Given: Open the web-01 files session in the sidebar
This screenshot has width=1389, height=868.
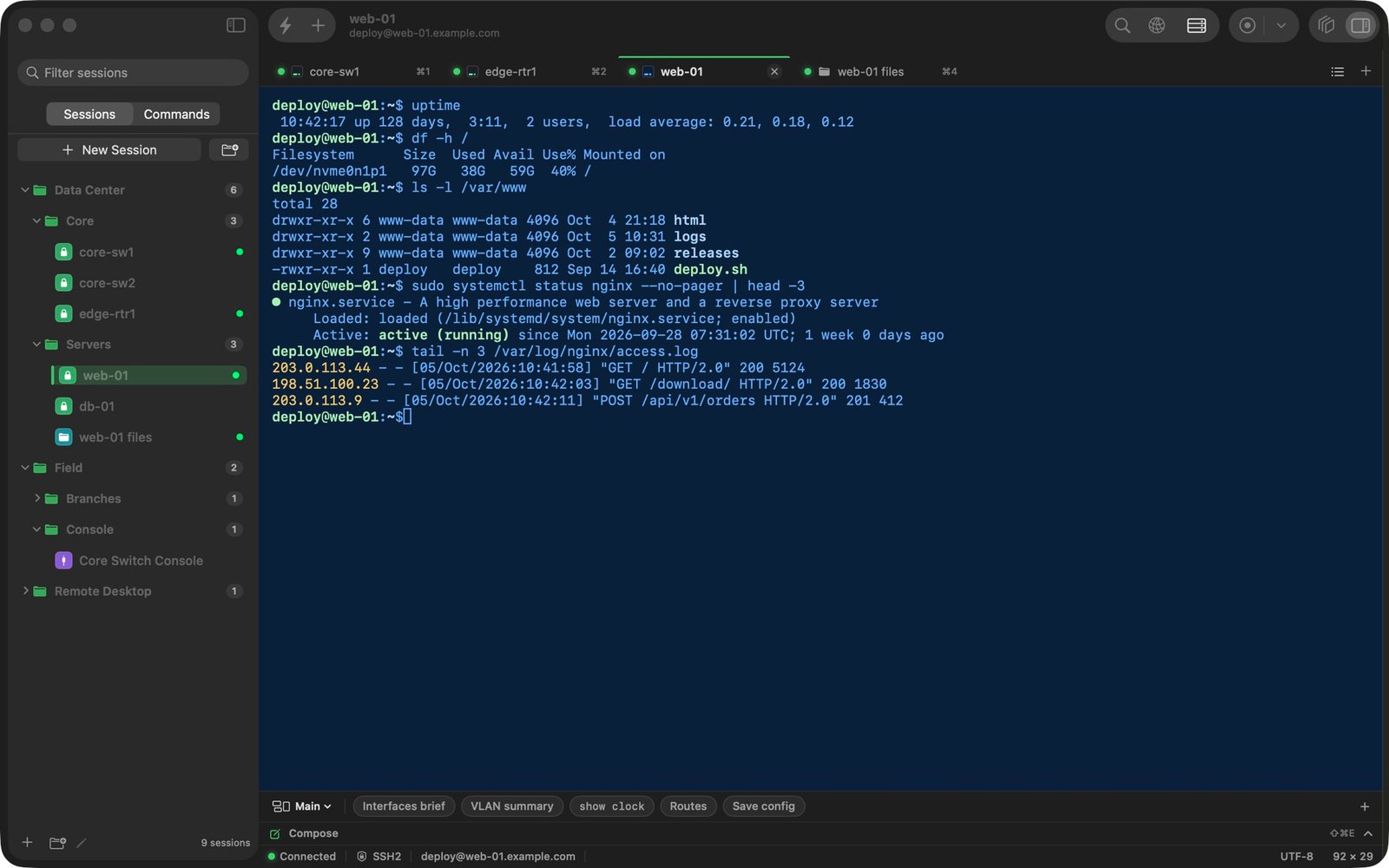Looking at the screenshot, I should (x=148, y=437).
